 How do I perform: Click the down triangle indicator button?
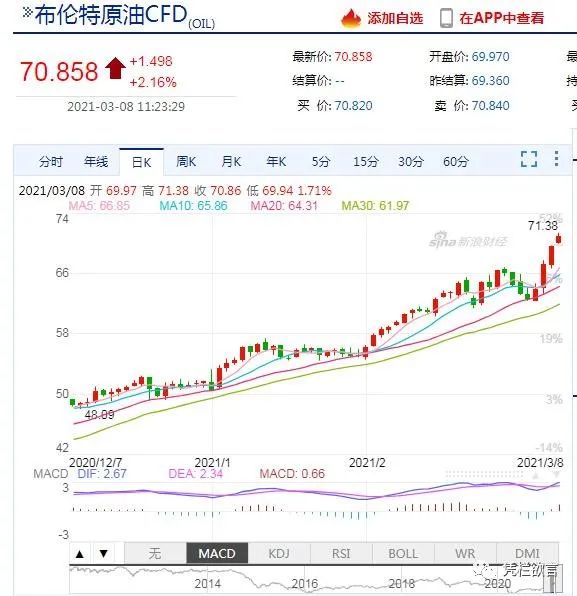tap(104, 554)
